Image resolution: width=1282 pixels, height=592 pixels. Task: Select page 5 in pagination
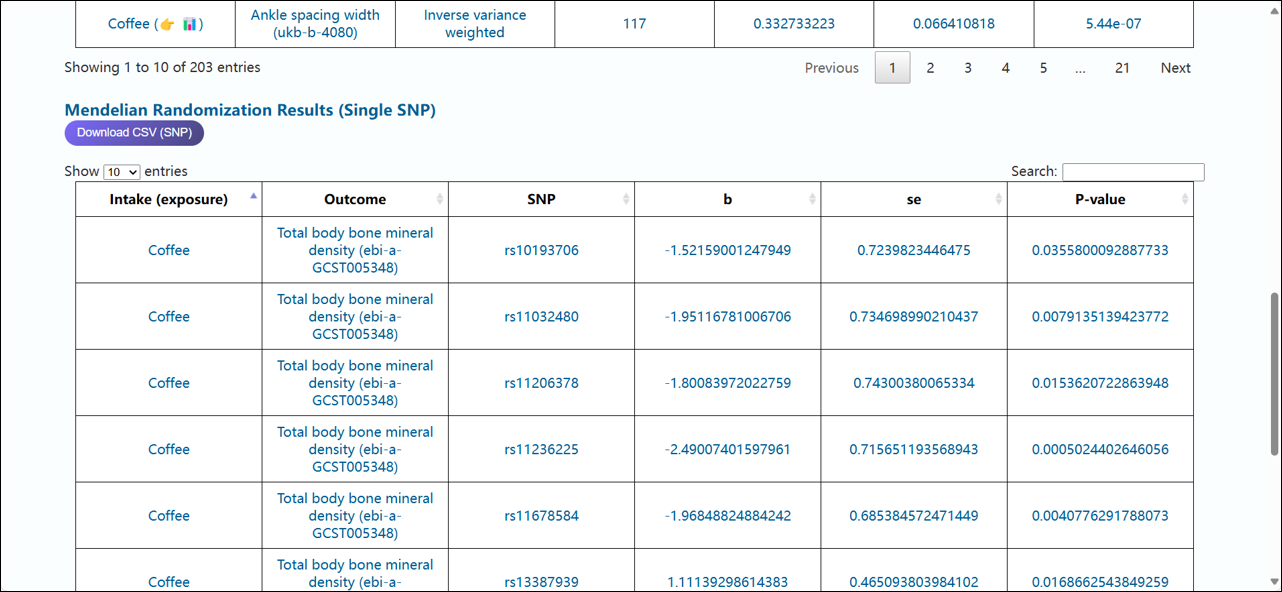1043,68
